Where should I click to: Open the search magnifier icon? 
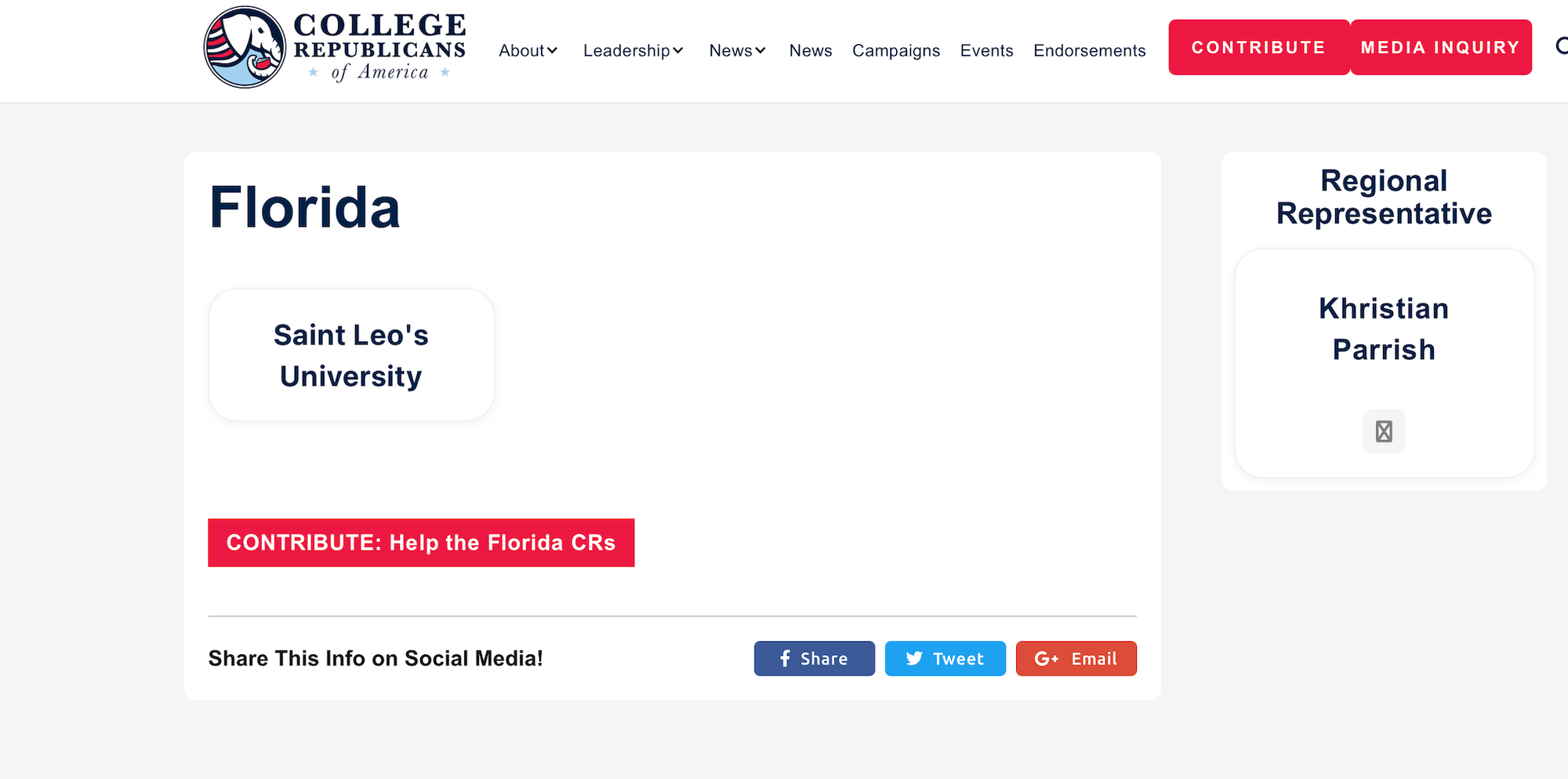tap(1561, 46)
